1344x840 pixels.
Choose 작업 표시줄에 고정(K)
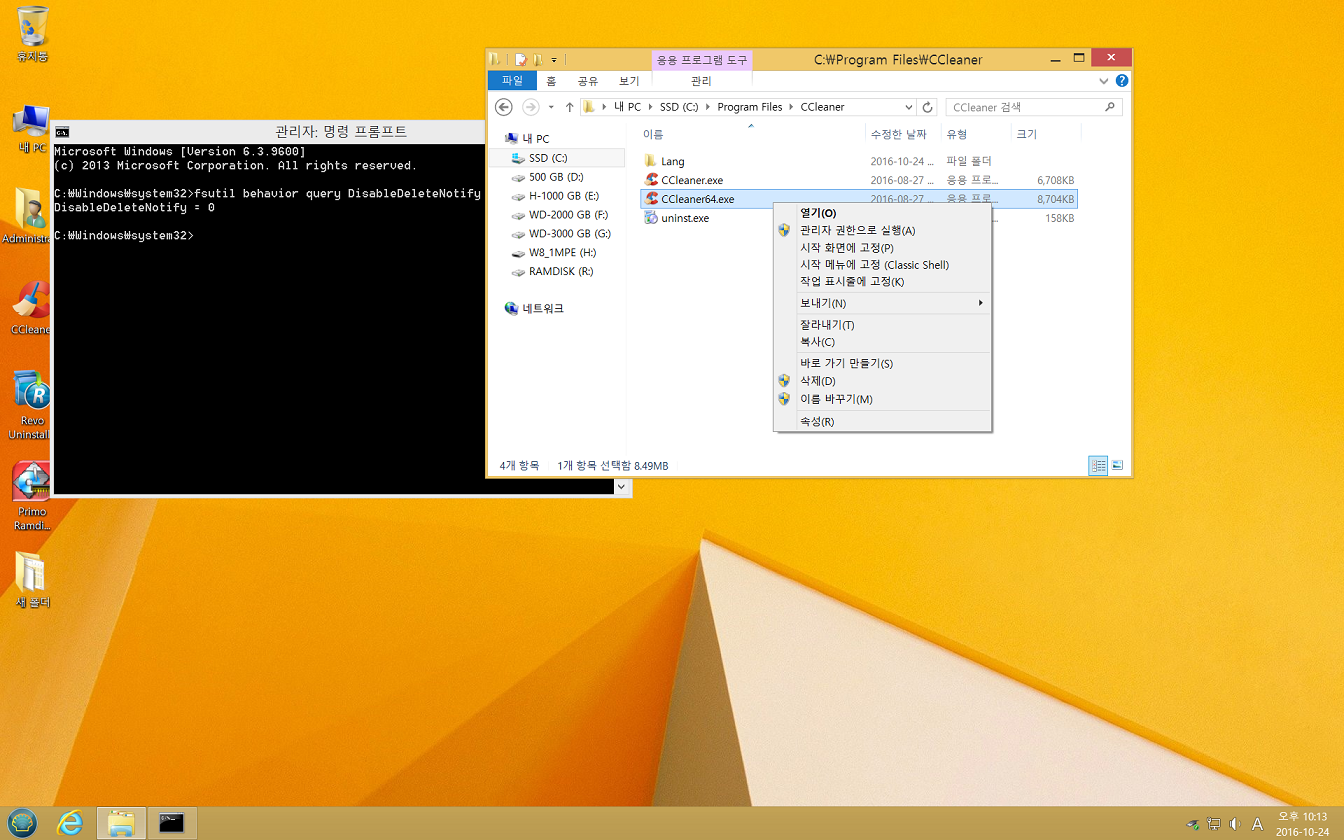(x=884, y=282)
